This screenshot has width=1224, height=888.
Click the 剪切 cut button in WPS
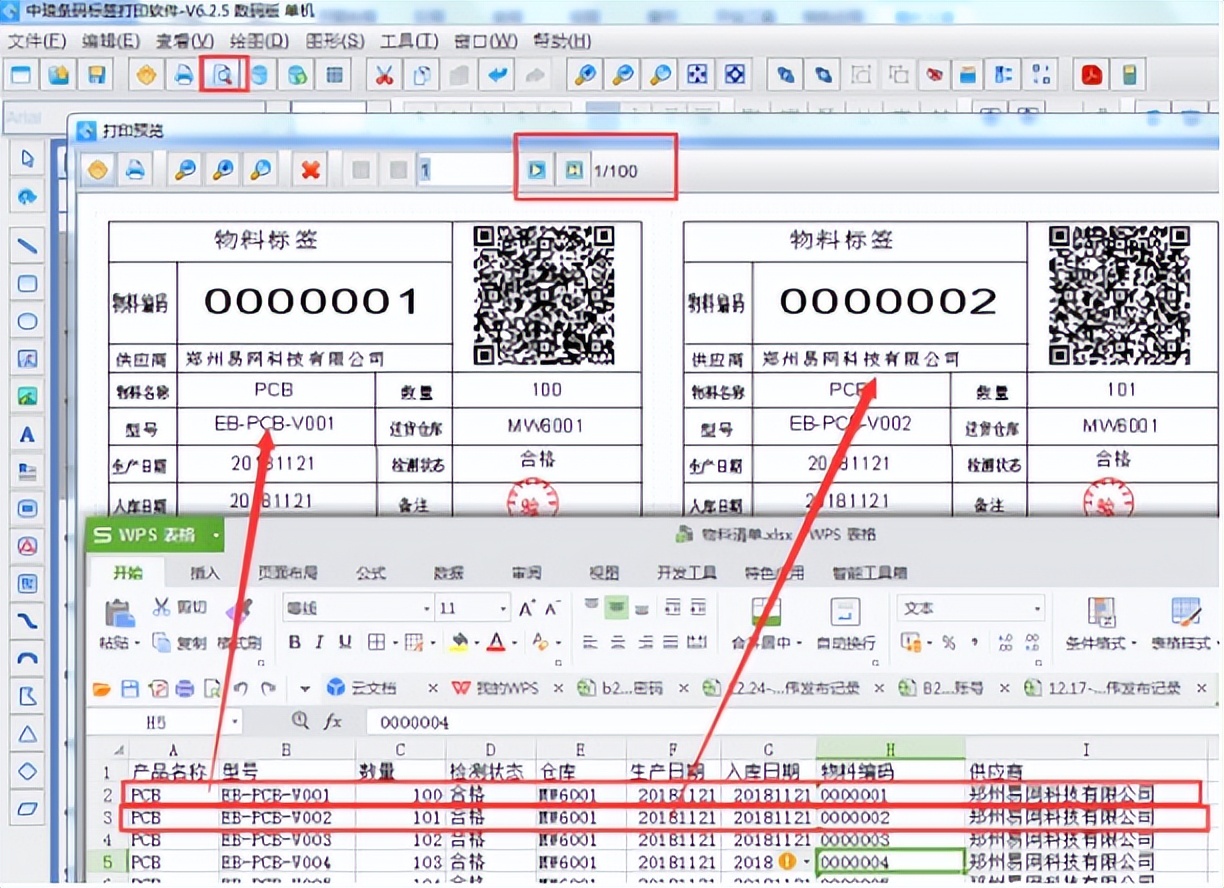[x=181, y=607]
